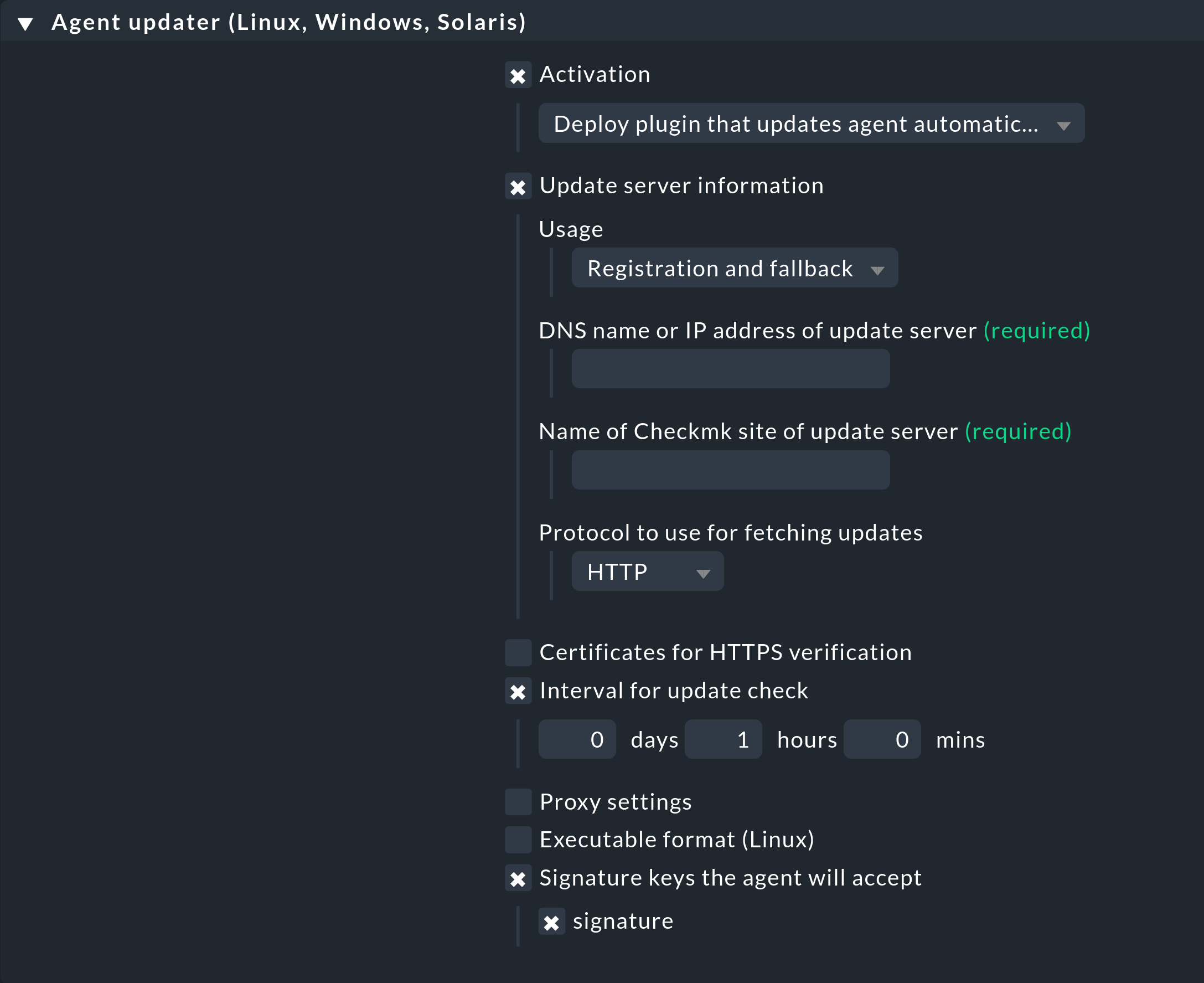
Task: Enable the Proxy settings checkbox
Action: [x=518, y=802]
